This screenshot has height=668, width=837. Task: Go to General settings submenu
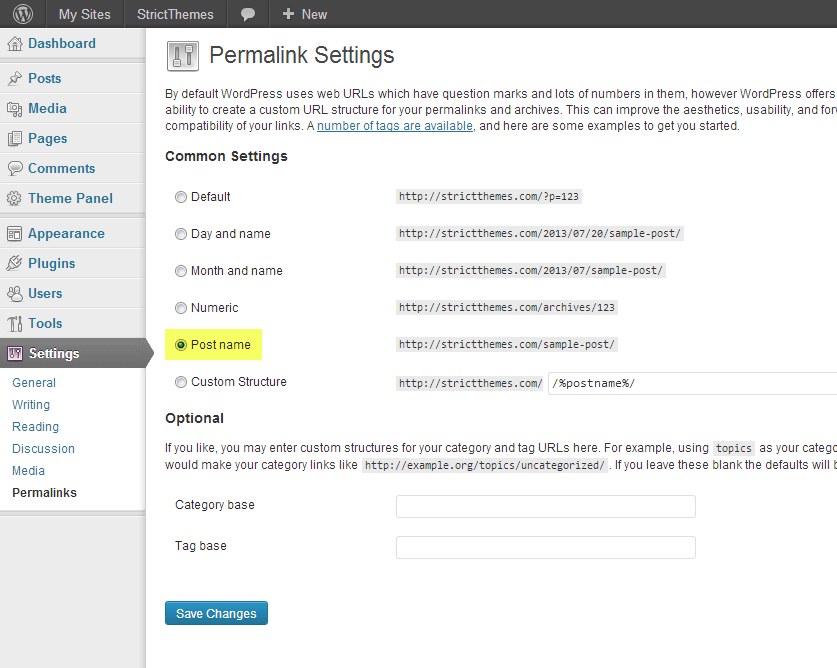point(34,383)
